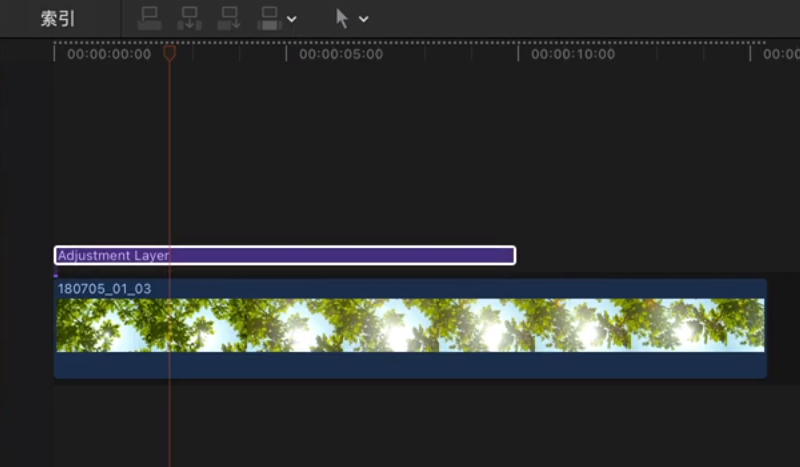The height and width of the screenshot is (467, 800).
Task: Click the connect clip to primary storyline icon
Action: coord(149,19)
